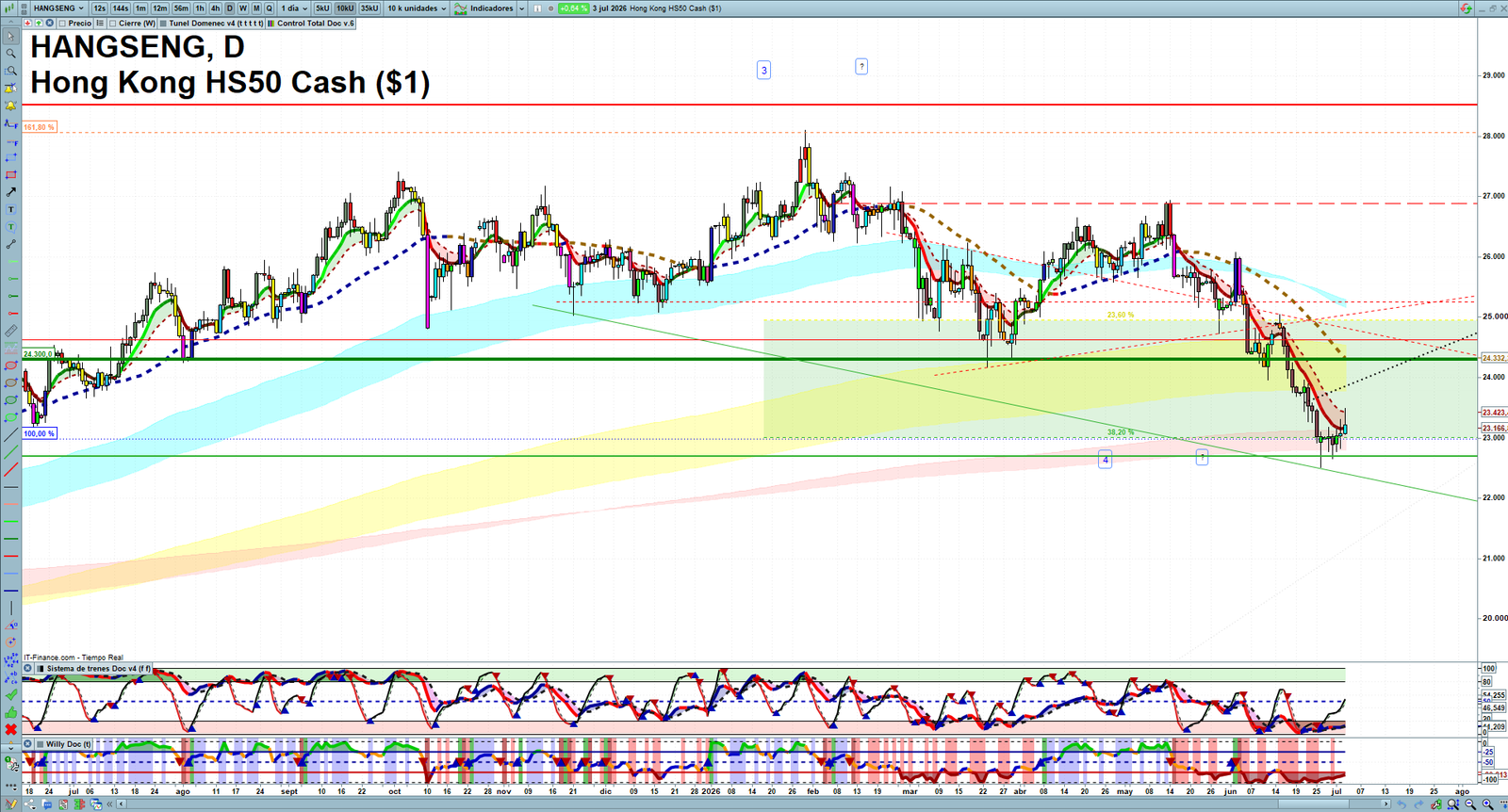Screen dimensions: 1508x812
Task: Open the share icon in bottom bar
Action: click(x=29, y=804)
